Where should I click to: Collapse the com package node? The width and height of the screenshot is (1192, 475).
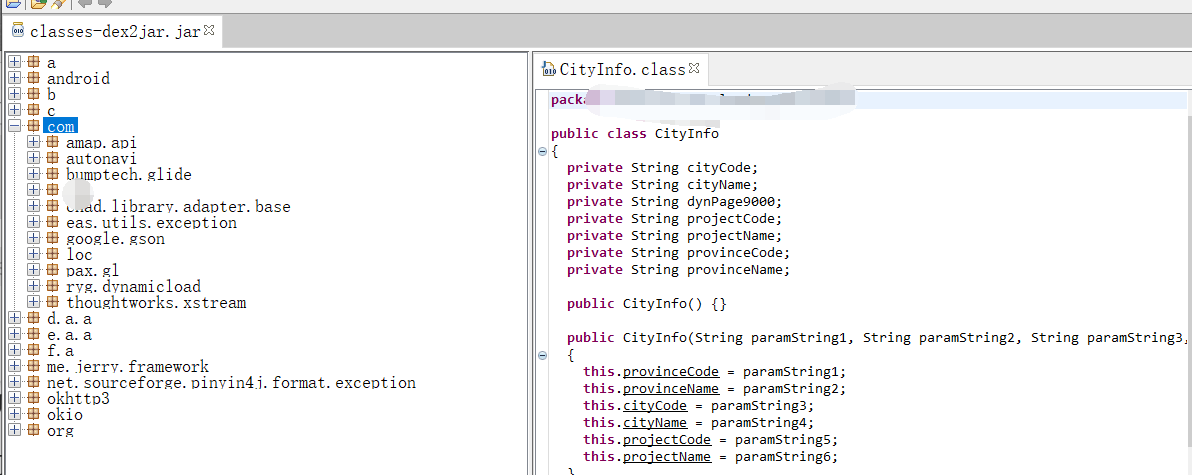coord(14,125)
